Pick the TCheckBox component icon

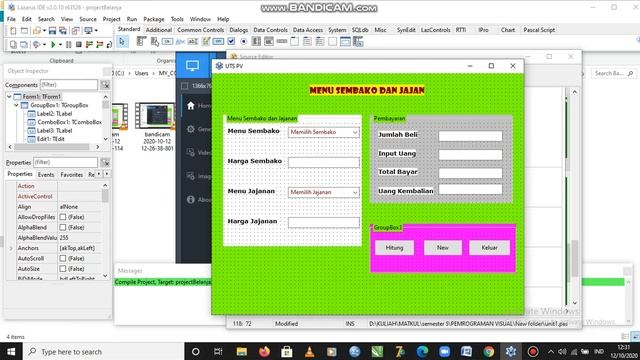(231, 41)
